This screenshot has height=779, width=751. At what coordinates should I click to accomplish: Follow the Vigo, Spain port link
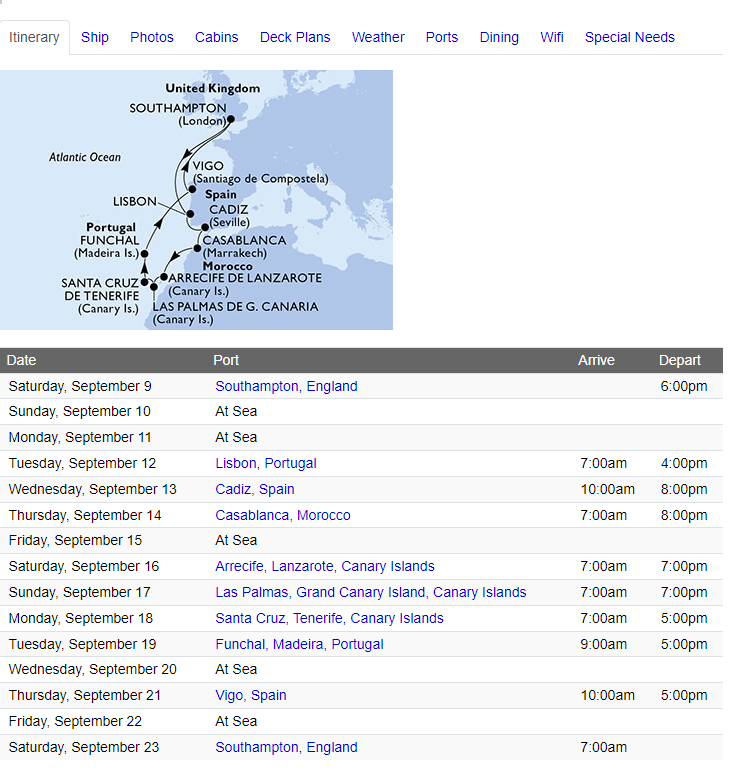coord(251,696)
